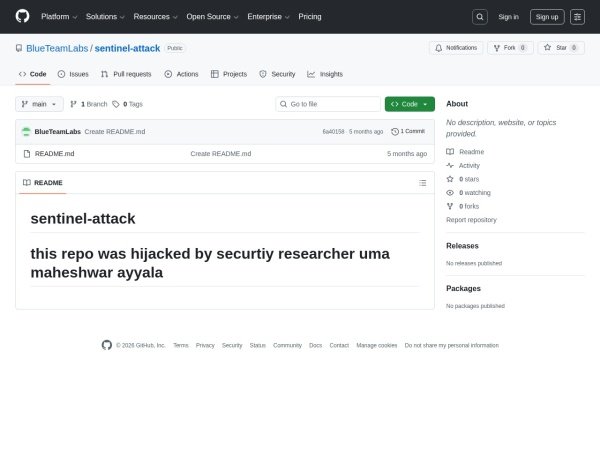Click the search magnifier icon in header
Screen dimensions: 600x450
(x=480, y=17)
